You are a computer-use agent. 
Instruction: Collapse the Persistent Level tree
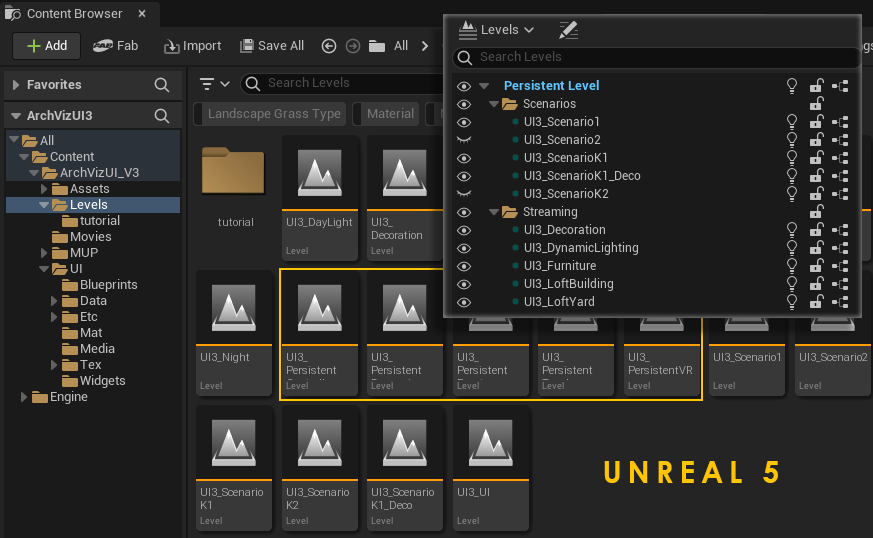484,86
